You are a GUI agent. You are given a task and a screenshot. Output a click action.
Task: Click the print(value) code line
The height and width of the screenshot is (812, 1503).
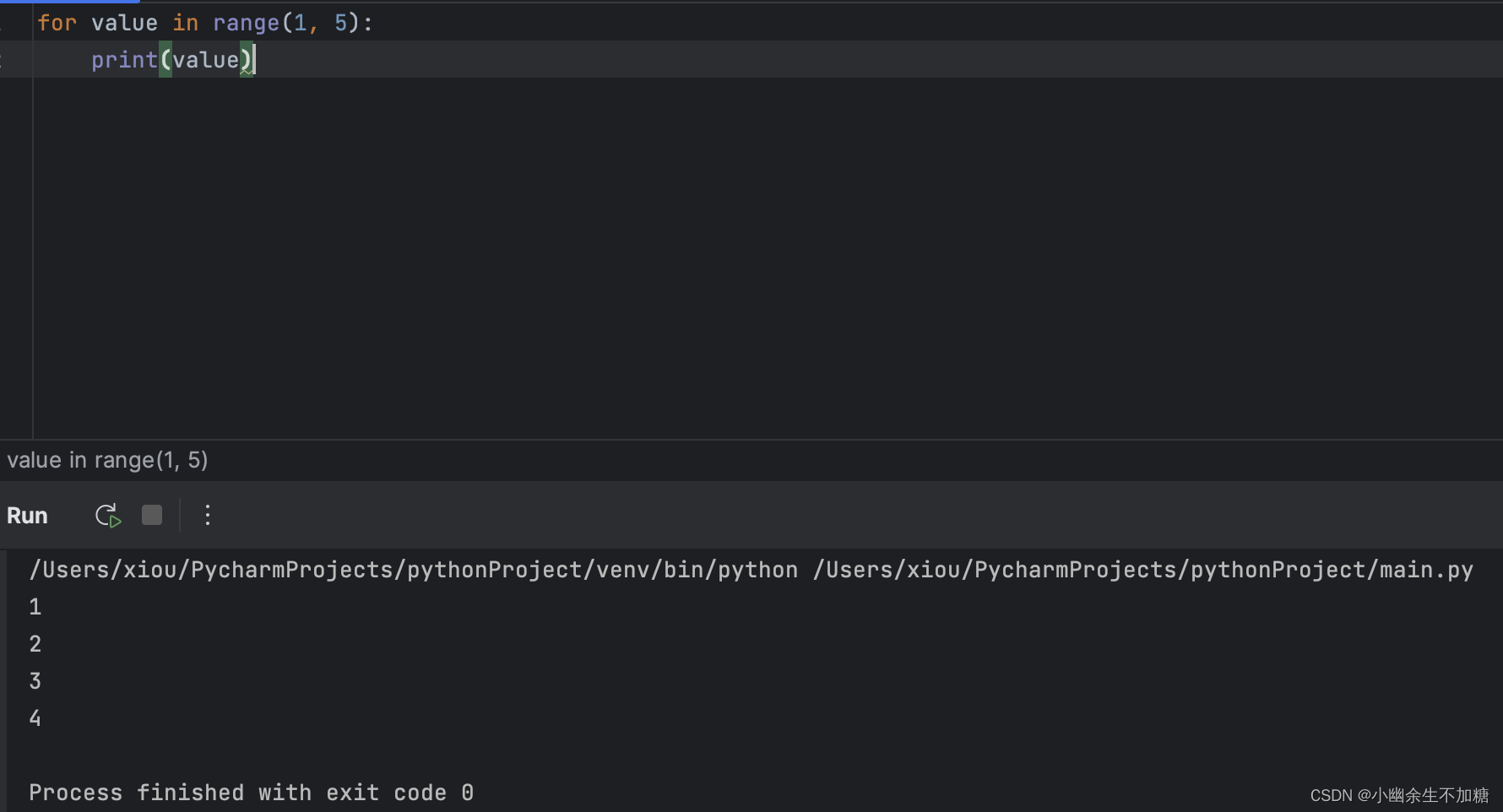pyautogui.click(x=171, y=60)
